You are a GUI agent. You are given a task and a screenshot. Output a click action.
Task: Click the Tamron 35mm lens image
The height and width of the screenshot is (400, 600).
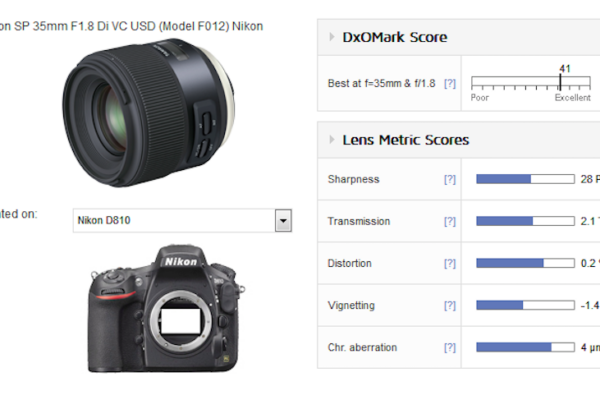tap(148, 112)
